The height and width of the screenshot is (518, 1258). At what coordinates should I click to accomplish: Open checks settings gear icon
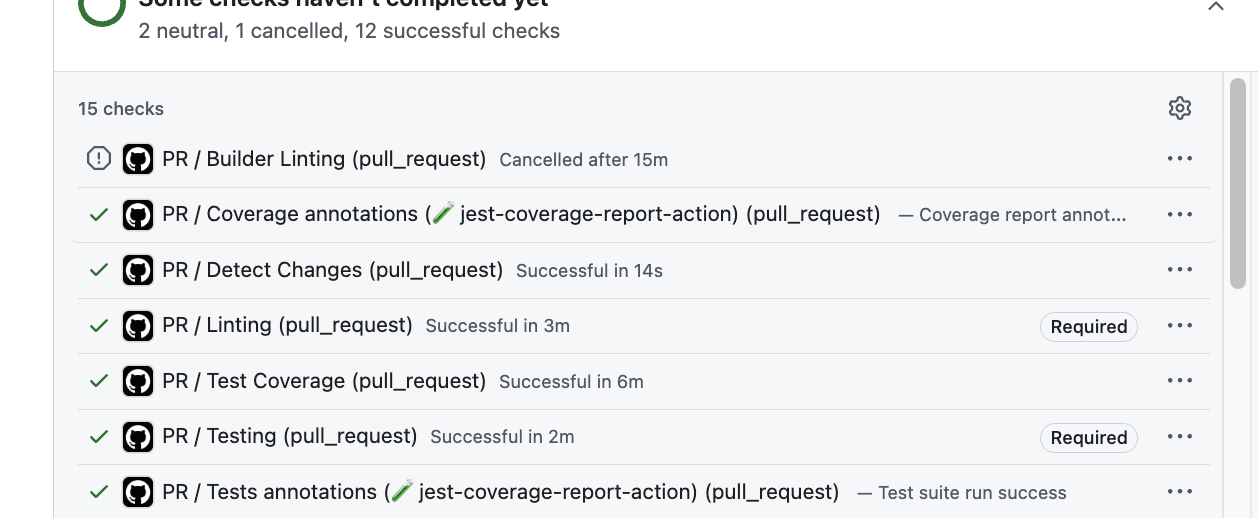click(x=1180, y=108)
